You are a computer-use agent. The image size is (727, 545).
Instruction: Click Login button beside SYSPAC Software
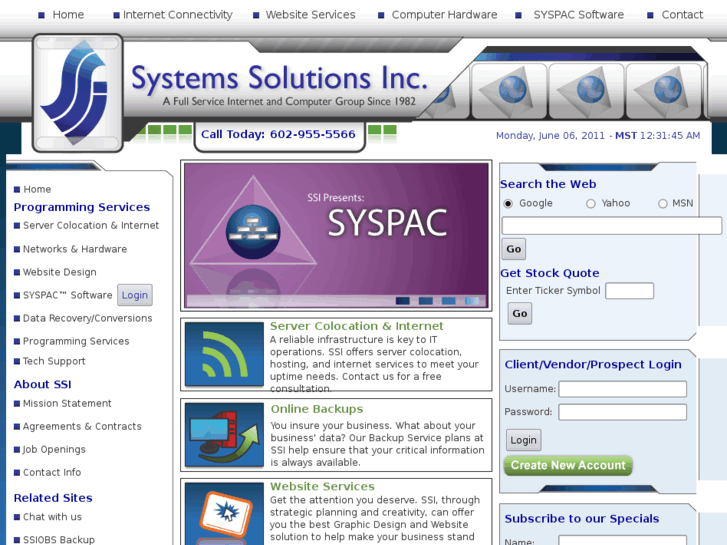pos(135,295)
